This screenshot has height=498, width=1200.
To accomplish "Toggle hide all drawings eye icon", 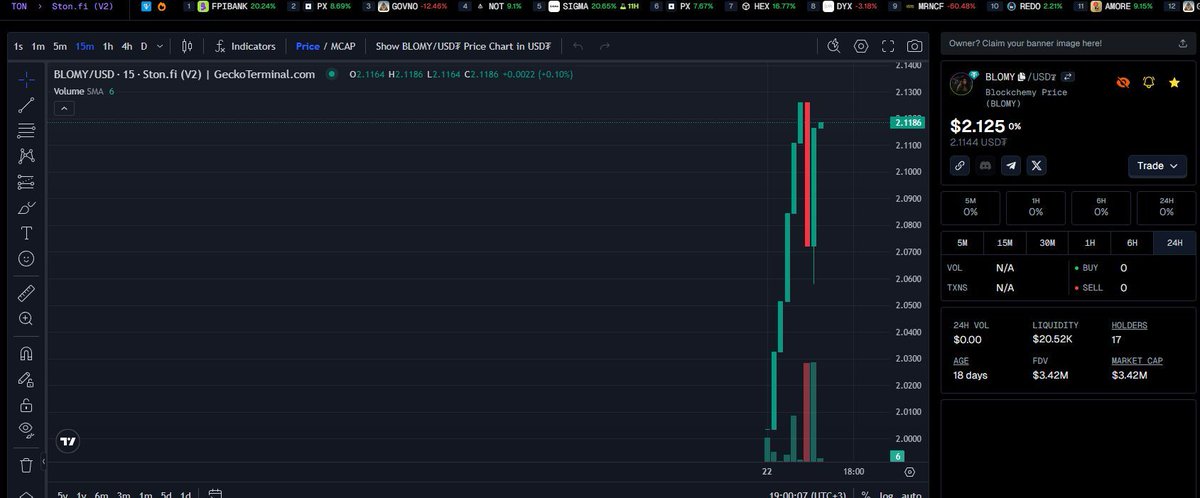I will [26, 431].
